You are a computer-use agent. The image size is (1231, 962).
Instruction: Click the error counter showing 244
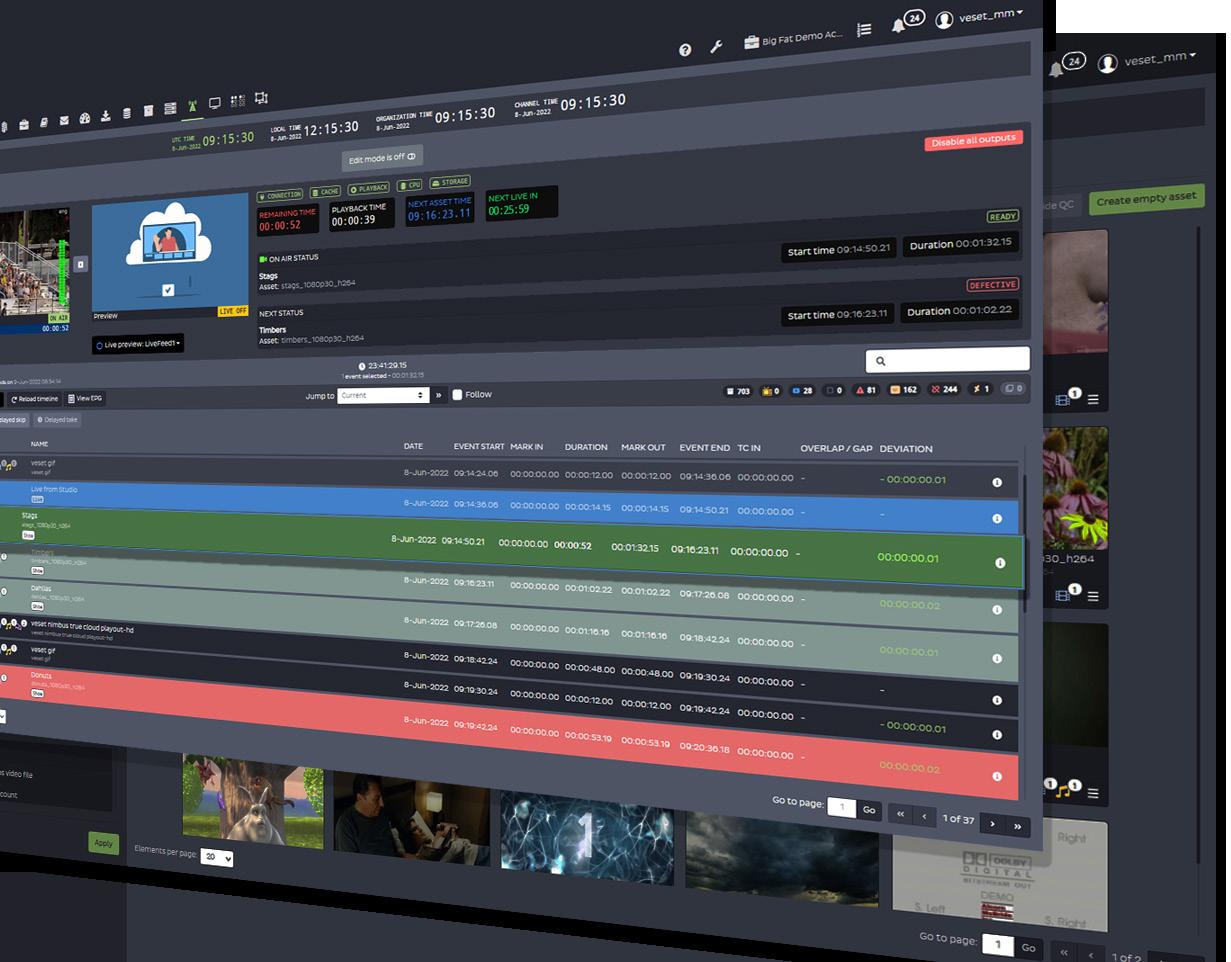[943, 389]
